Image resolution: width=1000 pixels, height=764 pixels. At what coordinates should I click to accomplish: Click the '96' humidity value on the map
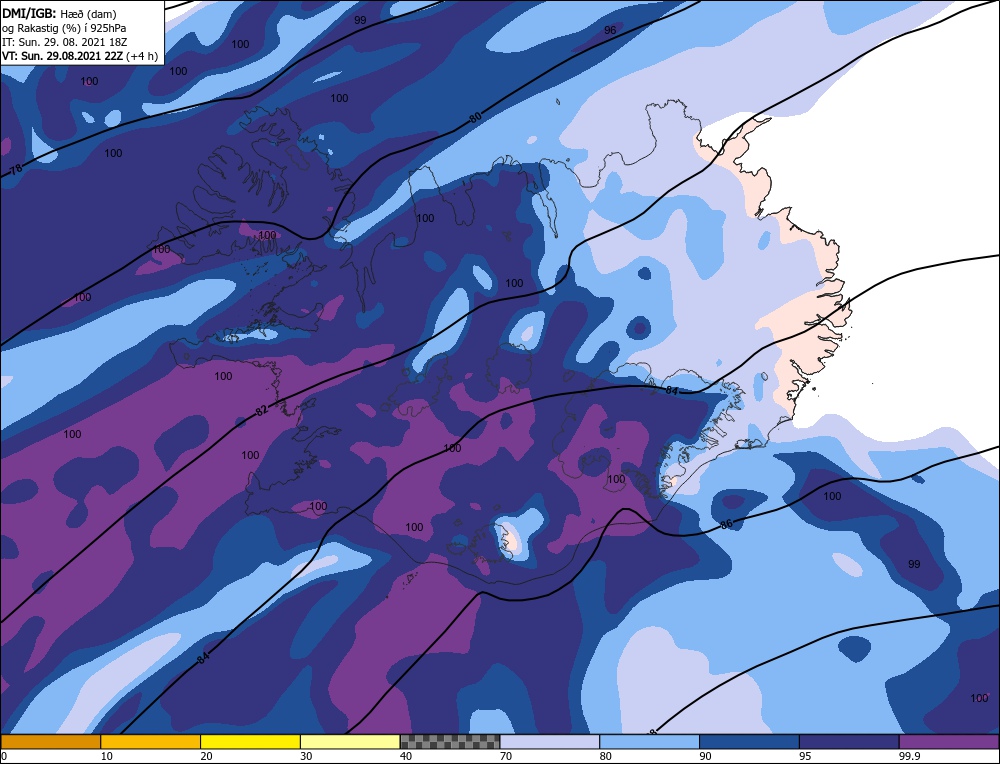click(610, 30)
